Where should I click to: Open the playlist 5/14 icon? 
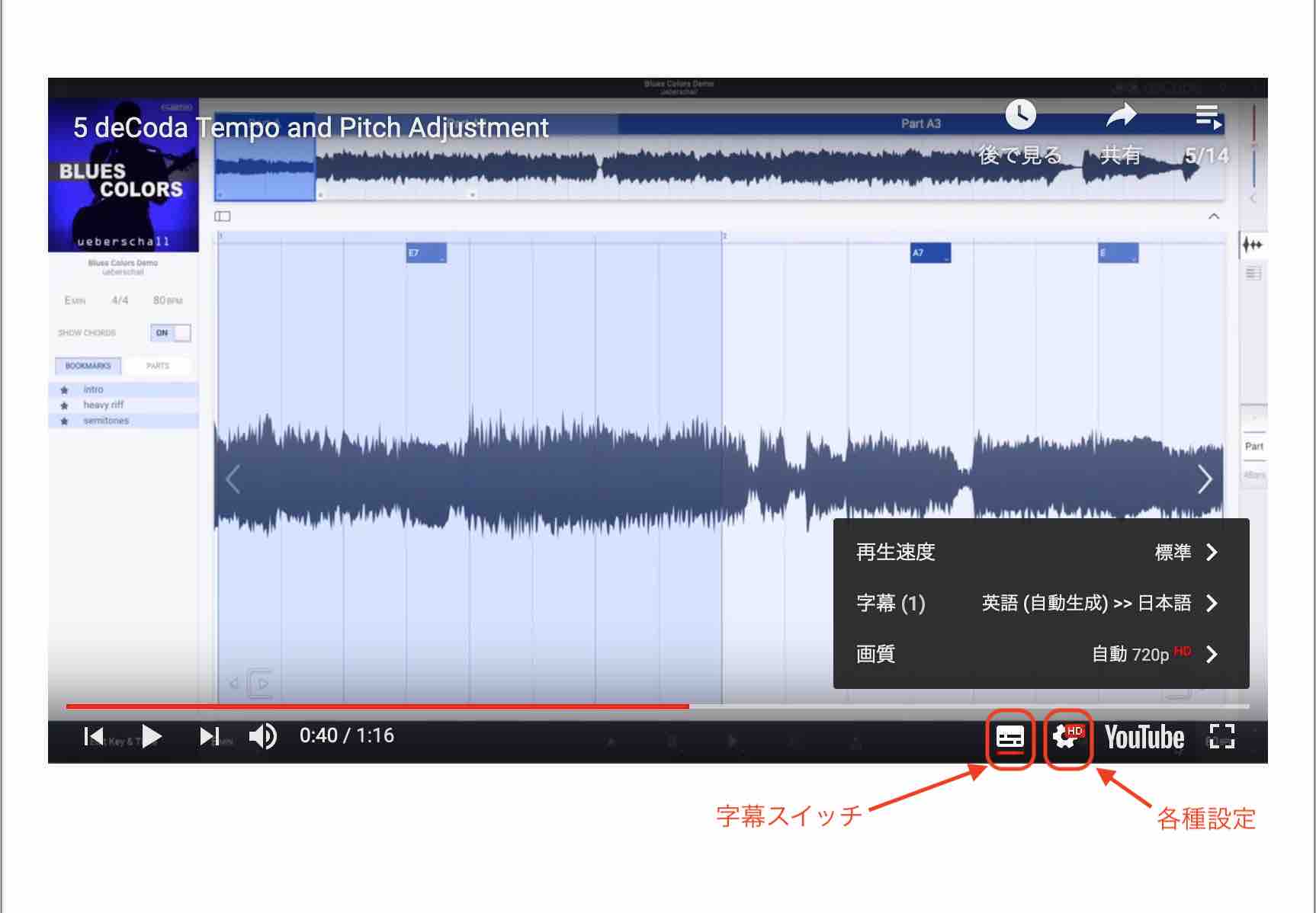pos(1208,117)
